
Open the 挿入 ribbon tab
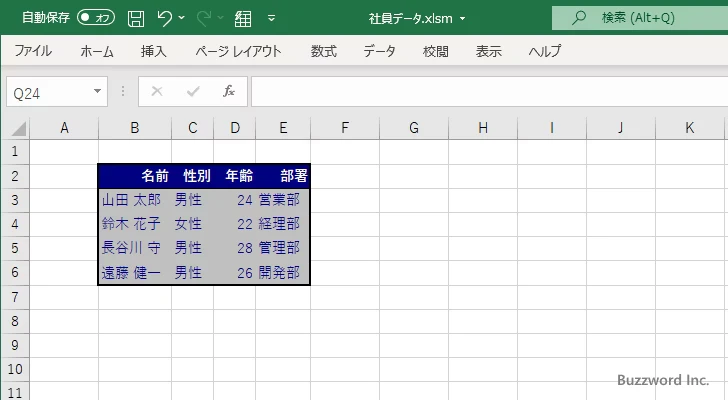(x=154, y=51)
